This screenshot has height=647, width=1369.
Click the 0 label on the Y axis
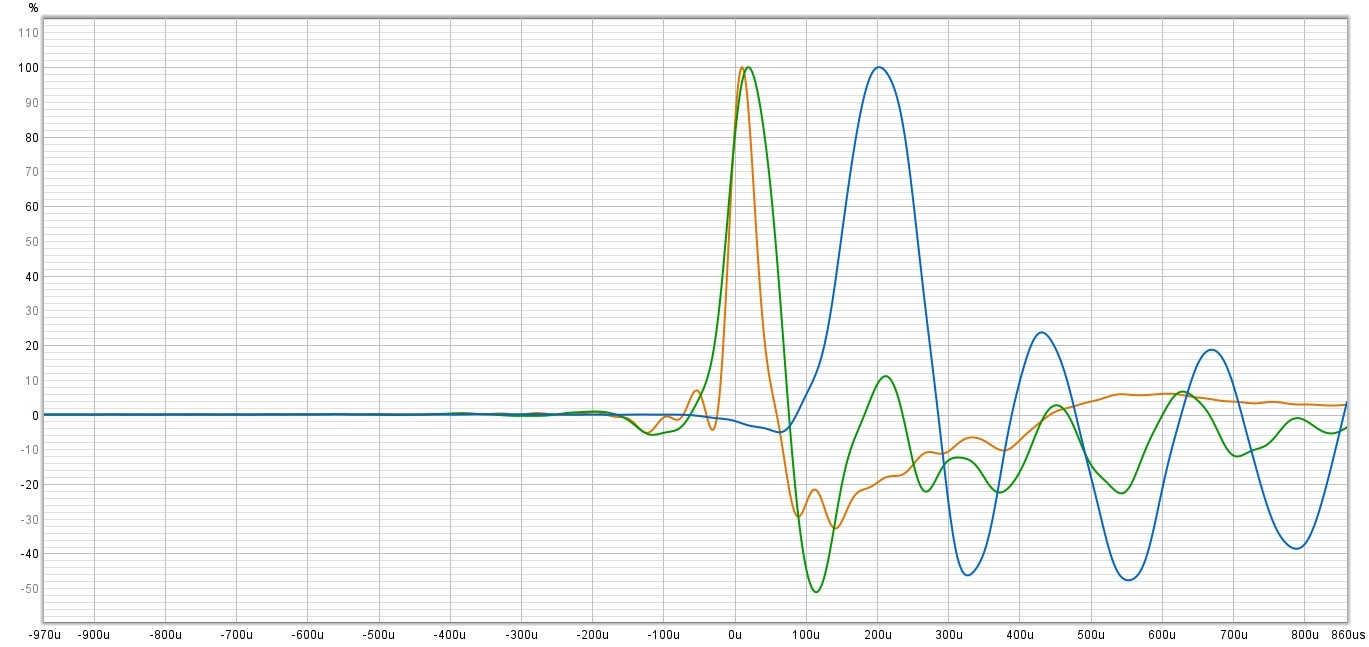34,415
